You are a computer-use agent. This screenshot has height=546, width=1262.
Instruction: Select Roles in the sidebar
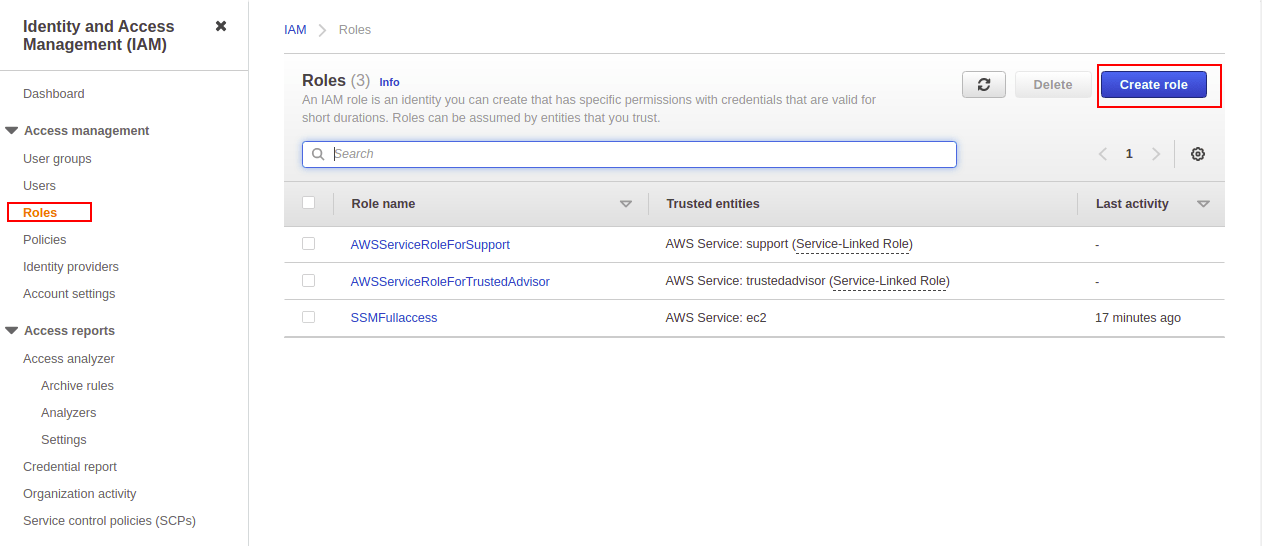[x=40, y=213]
